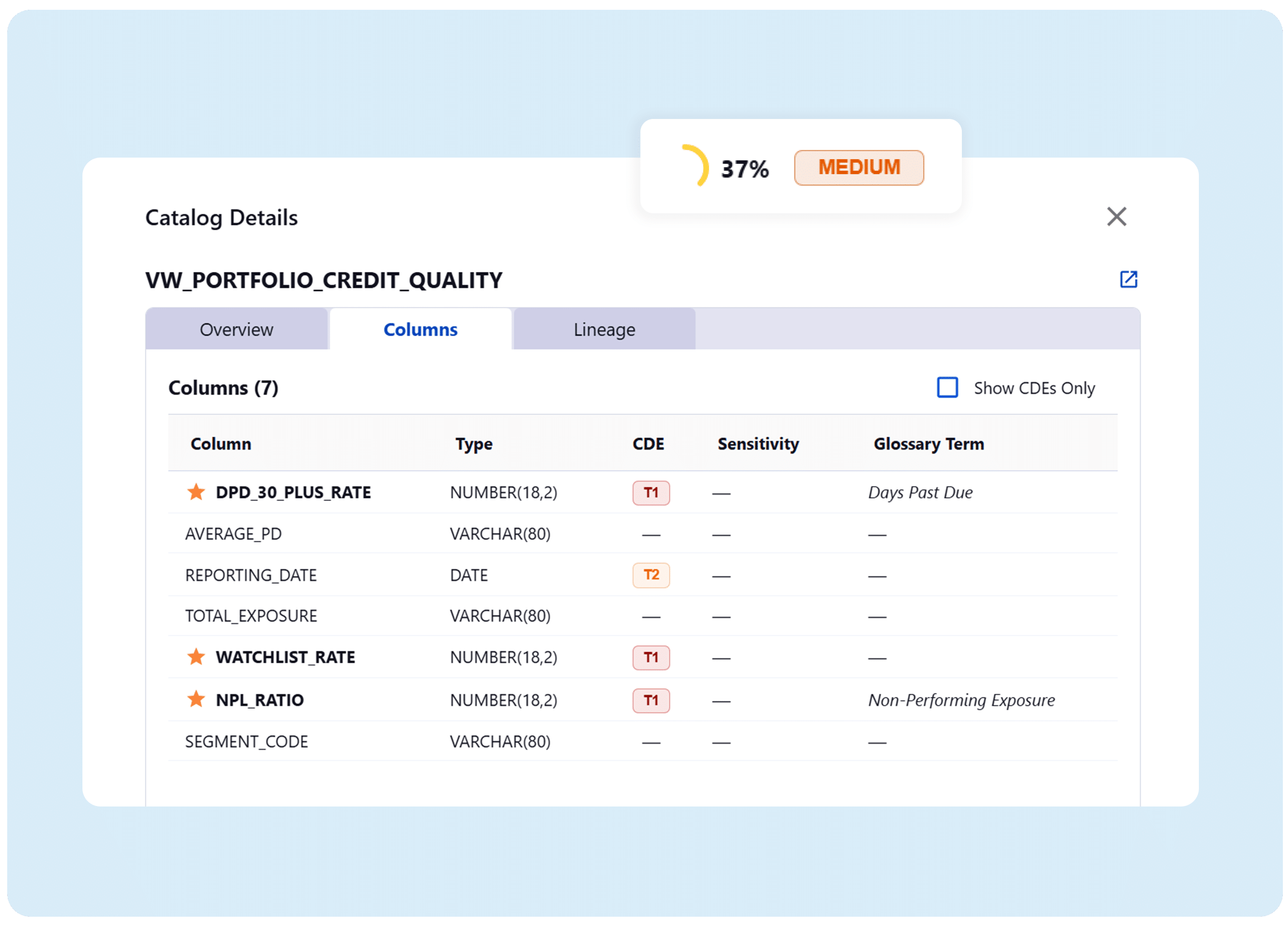Open the Days Past Due glossary term

pos(920,492)
